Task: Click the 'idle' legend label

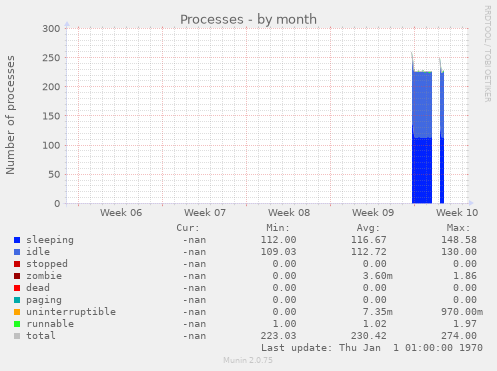Action: pos(38,252)
